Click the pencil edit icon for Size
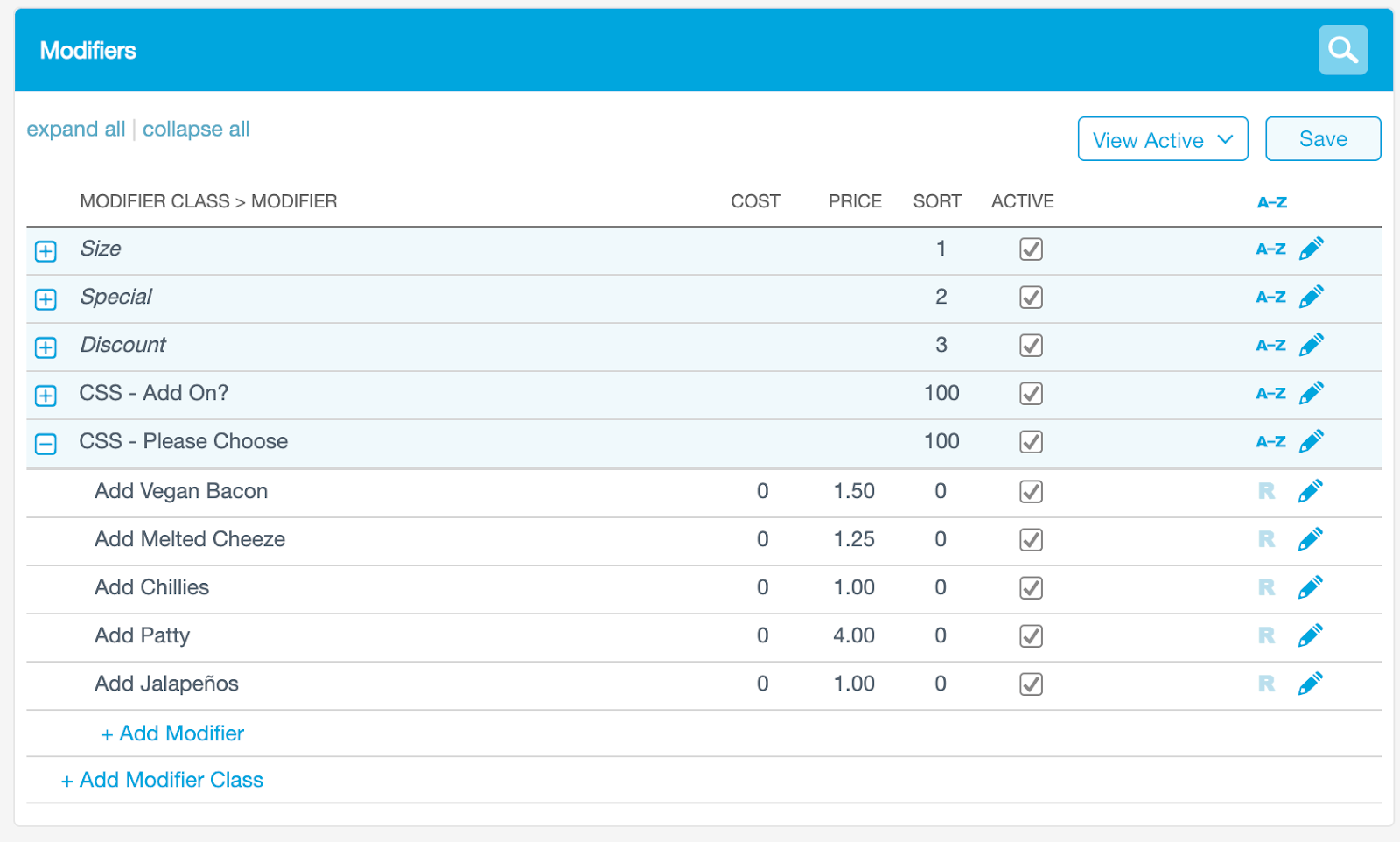The image size is (1400, 842). 1311,249
